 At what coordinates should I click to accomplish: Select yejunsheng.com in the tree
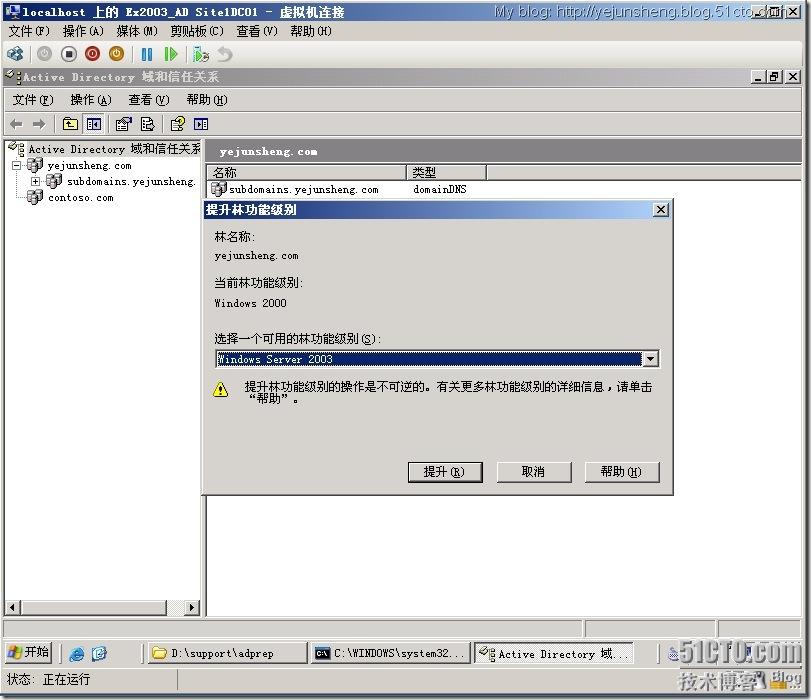[x=89, y=166]
